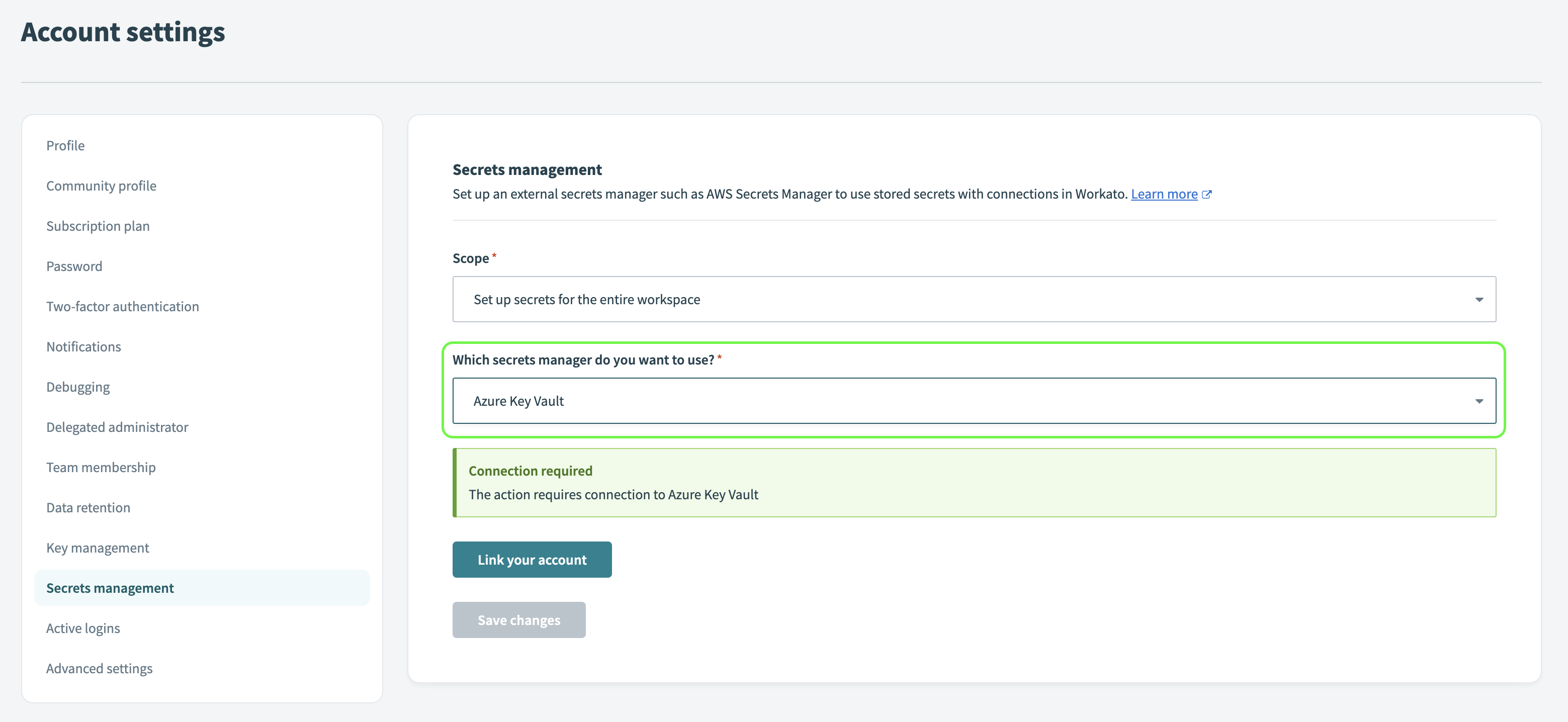Open Team membership settings
Image resolution: width=1568 pixels, height=722 pixels.
point(101,467)
